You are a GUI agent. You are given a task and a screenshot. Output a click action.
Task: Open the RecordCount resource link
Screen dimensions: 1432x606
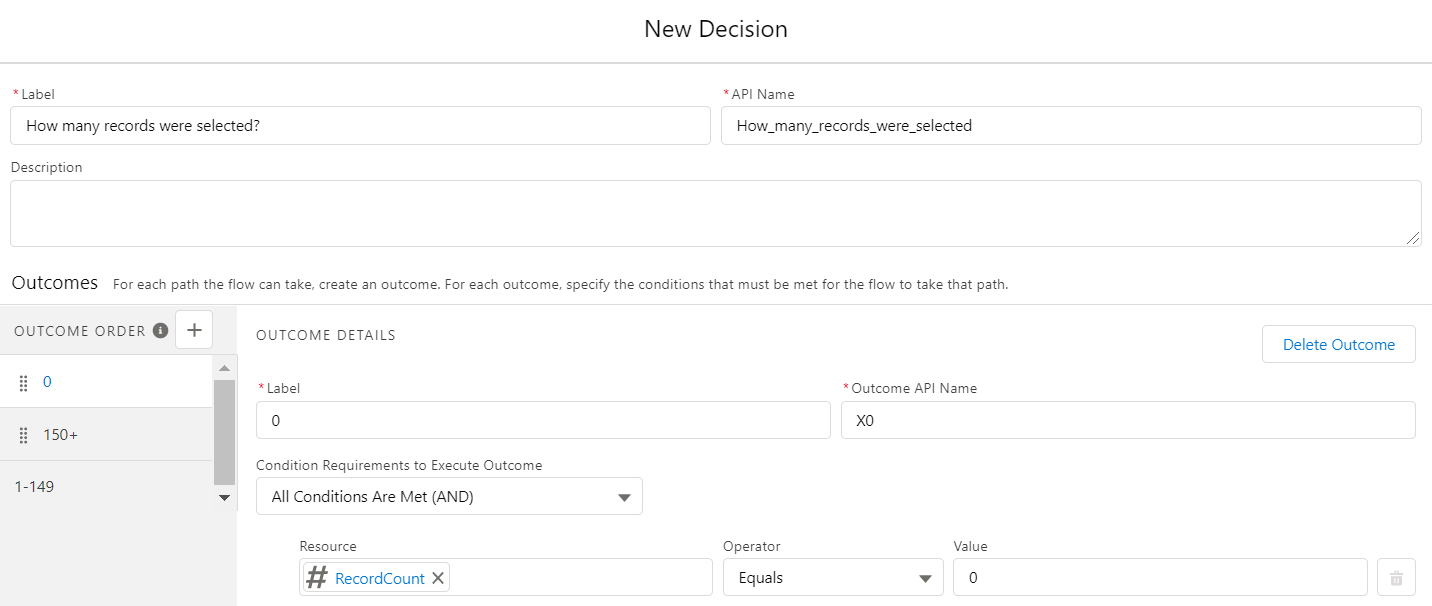pyautogui.click(x=382, y=577)
